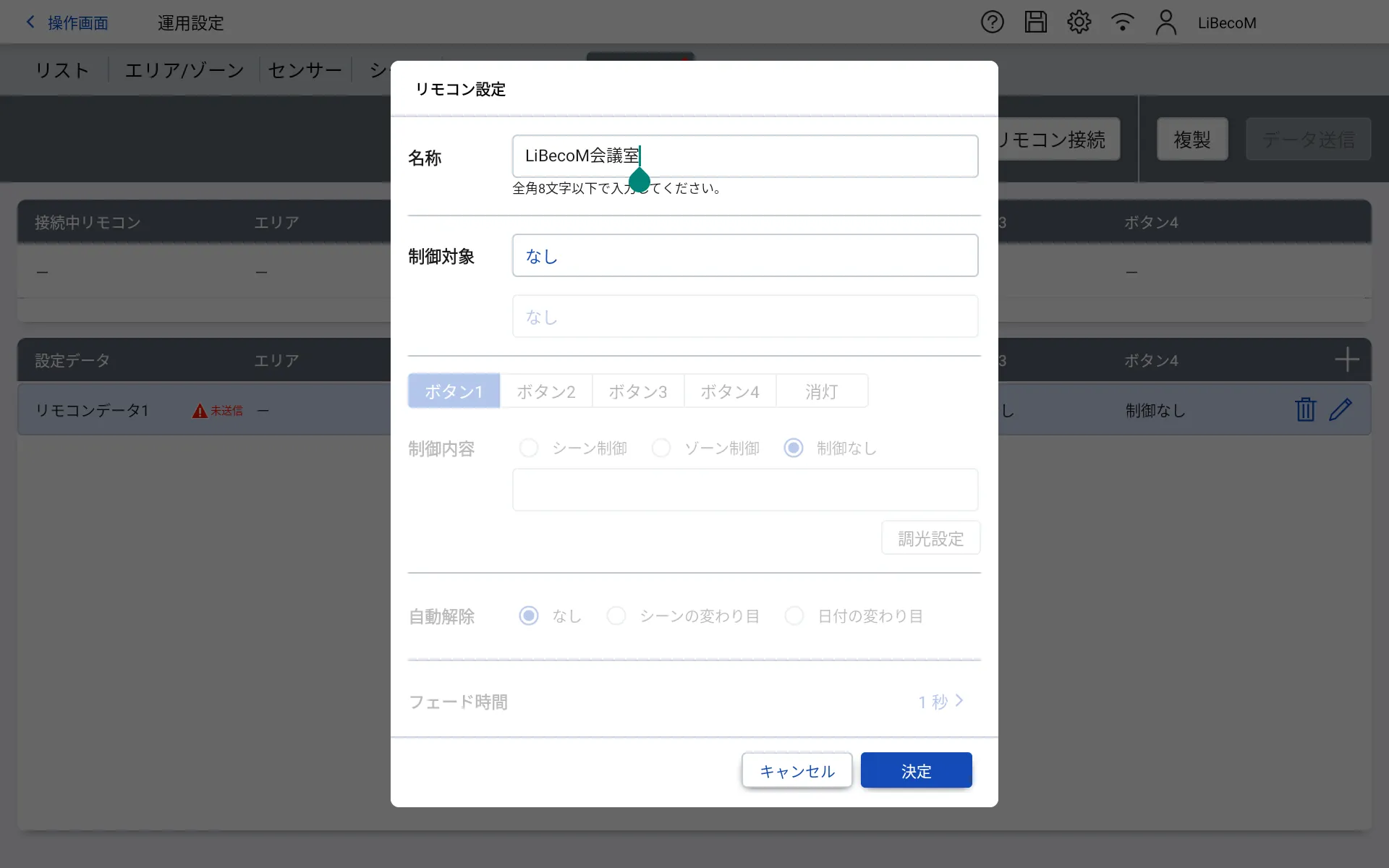1389x868 pixels.
Task: Expand フェード時間 1秒 setting
Action: click(940, 701)
